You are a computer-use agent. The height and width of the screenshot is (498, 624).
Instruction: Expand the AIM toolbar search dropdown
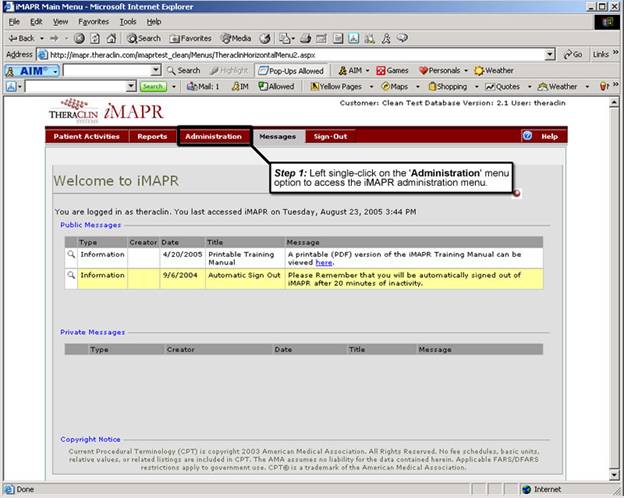156,71
